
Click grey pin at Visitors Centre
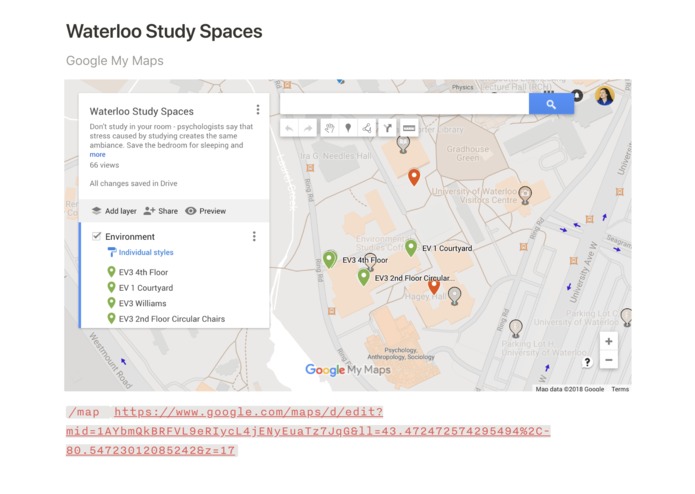[525, 195]
